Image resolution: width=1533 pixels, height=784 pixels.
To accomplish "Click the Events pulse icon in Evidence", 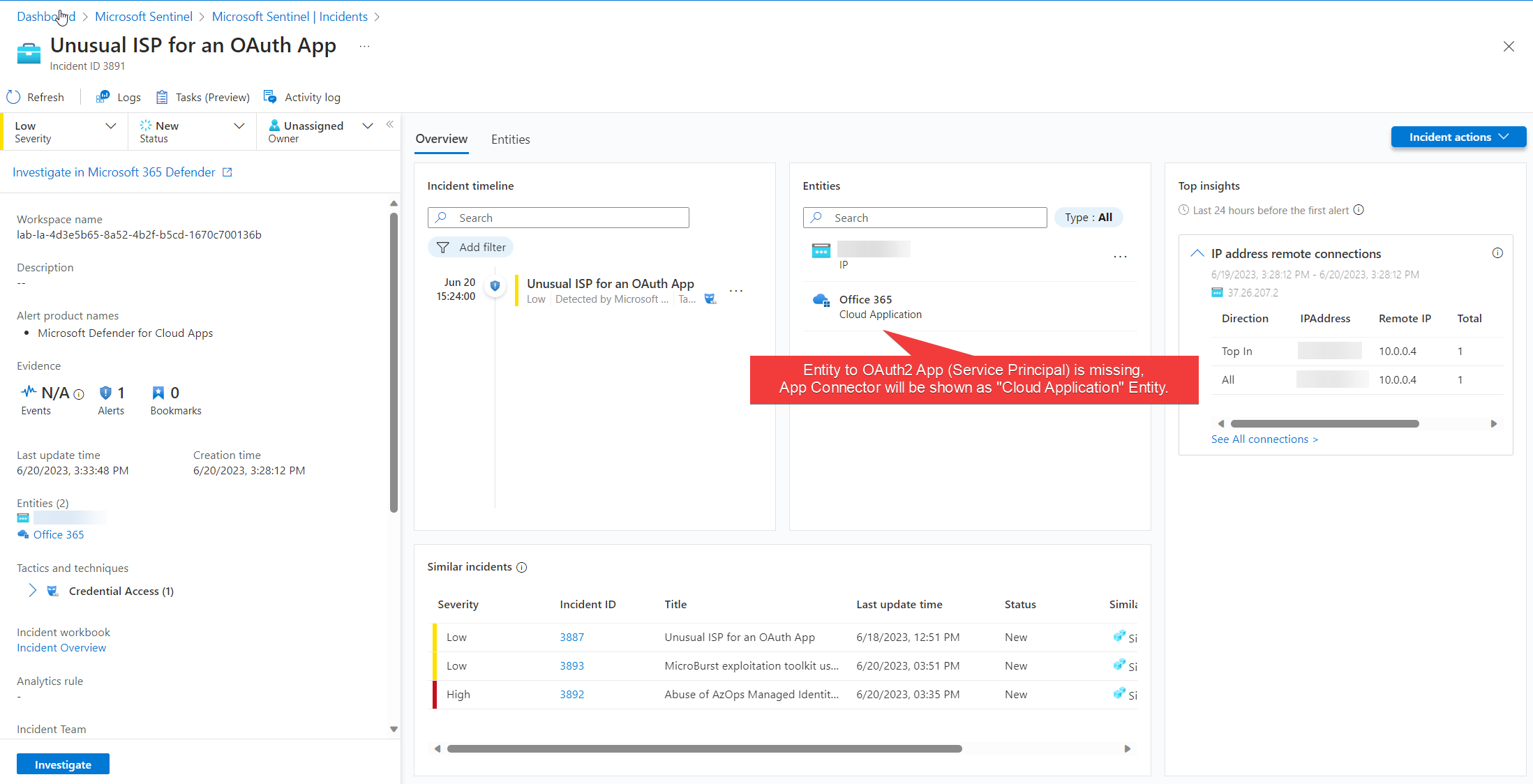I will (29, 391).
